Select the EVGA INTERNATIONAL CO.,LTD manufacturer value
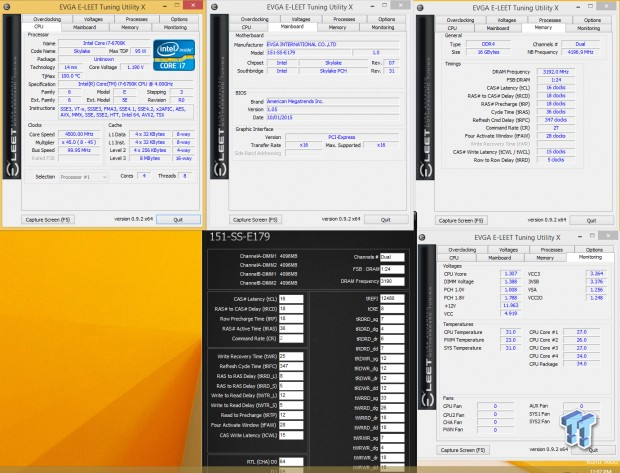The height and width of the screenshot is (473, 620). click(333, 44)
